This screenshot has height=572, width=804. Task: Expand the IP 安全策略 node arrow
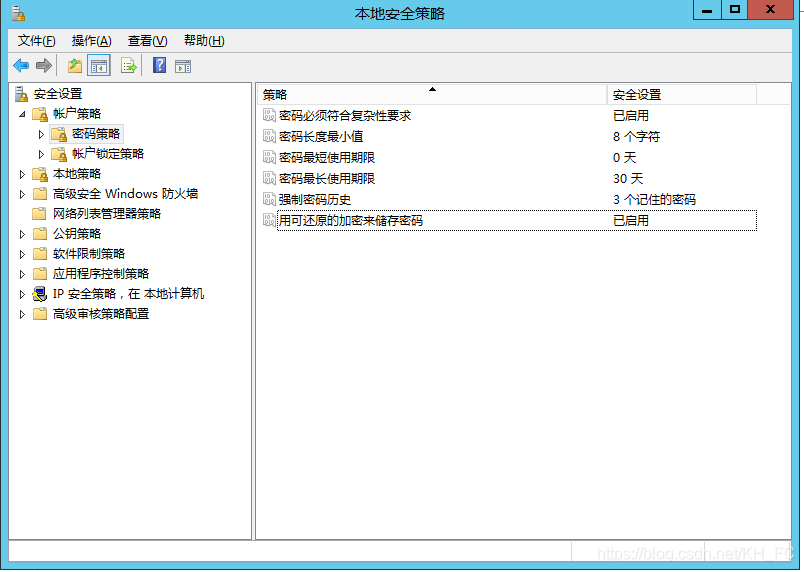(x=22, y=294)
